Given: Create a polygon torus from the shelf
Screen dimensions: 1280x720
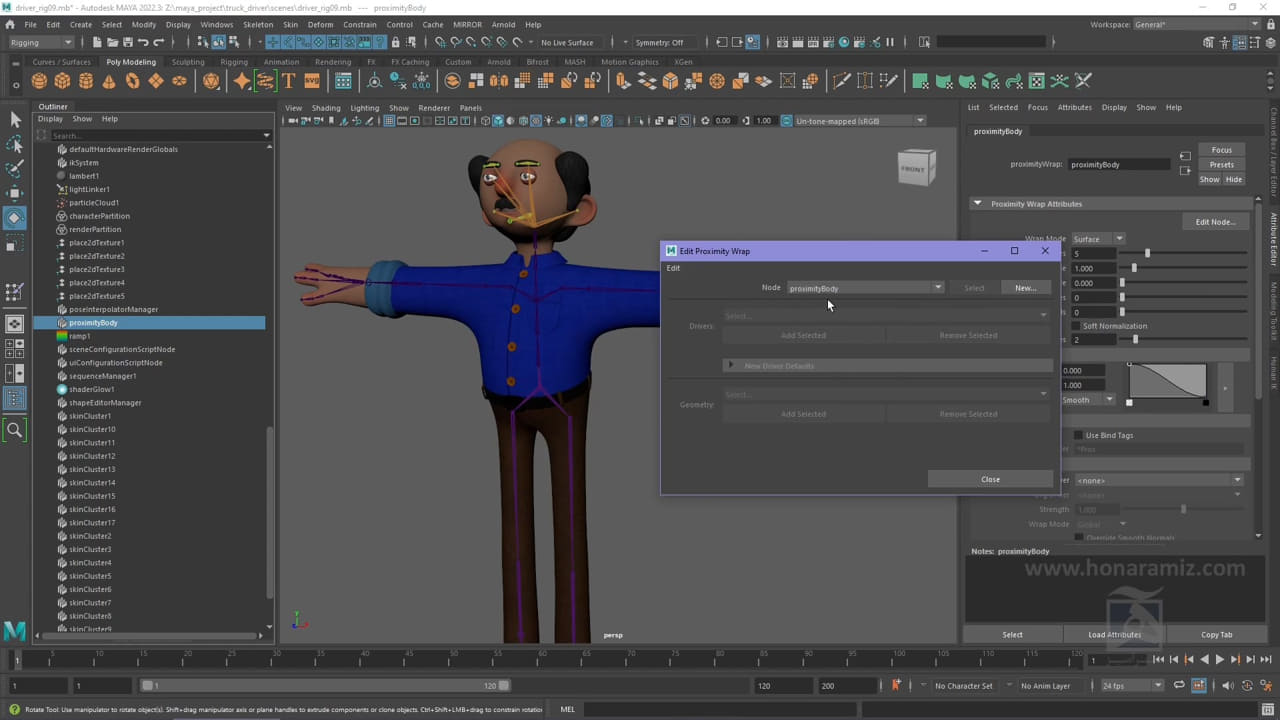Looking at the screenshot, I should tap(132, 81).
